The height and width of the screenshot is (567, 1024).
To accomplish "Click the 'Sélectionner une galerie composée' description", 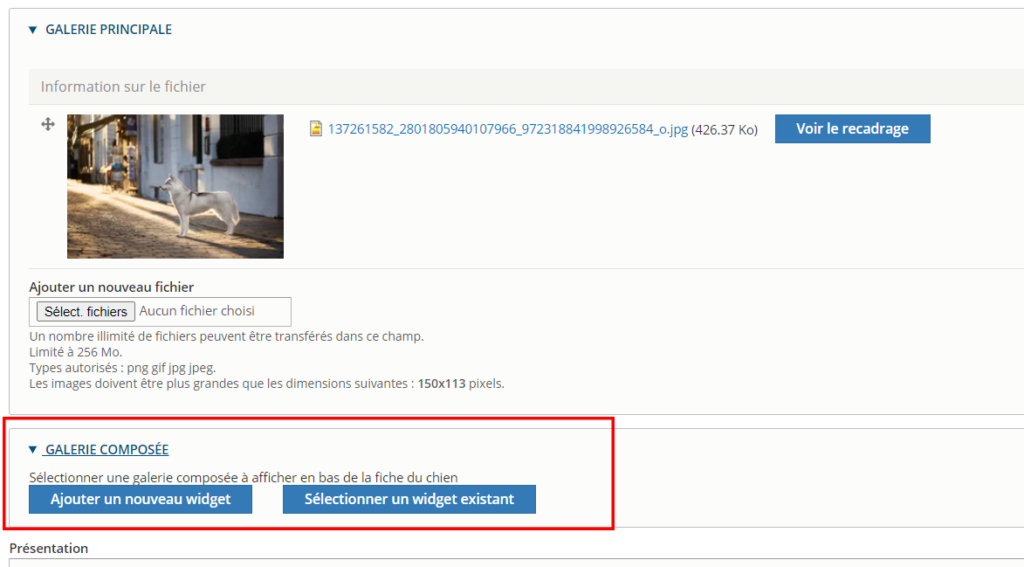I will point(243,478).
